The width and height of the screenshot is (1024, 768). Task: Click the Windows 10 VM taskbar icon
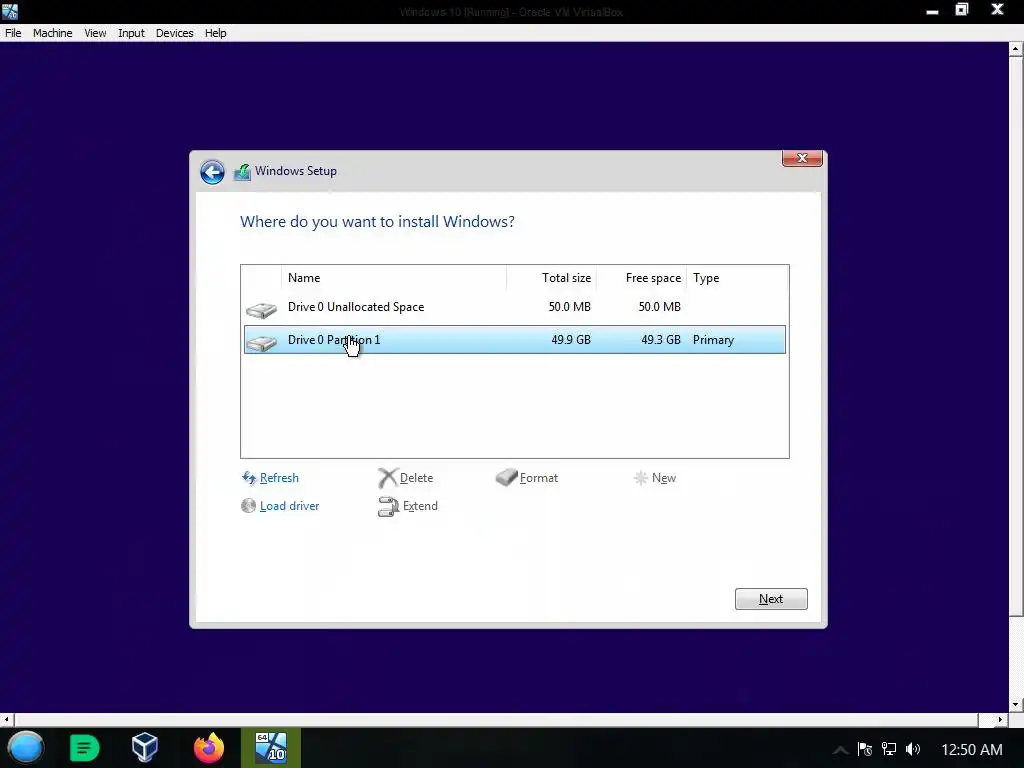[x=271, y=748]
